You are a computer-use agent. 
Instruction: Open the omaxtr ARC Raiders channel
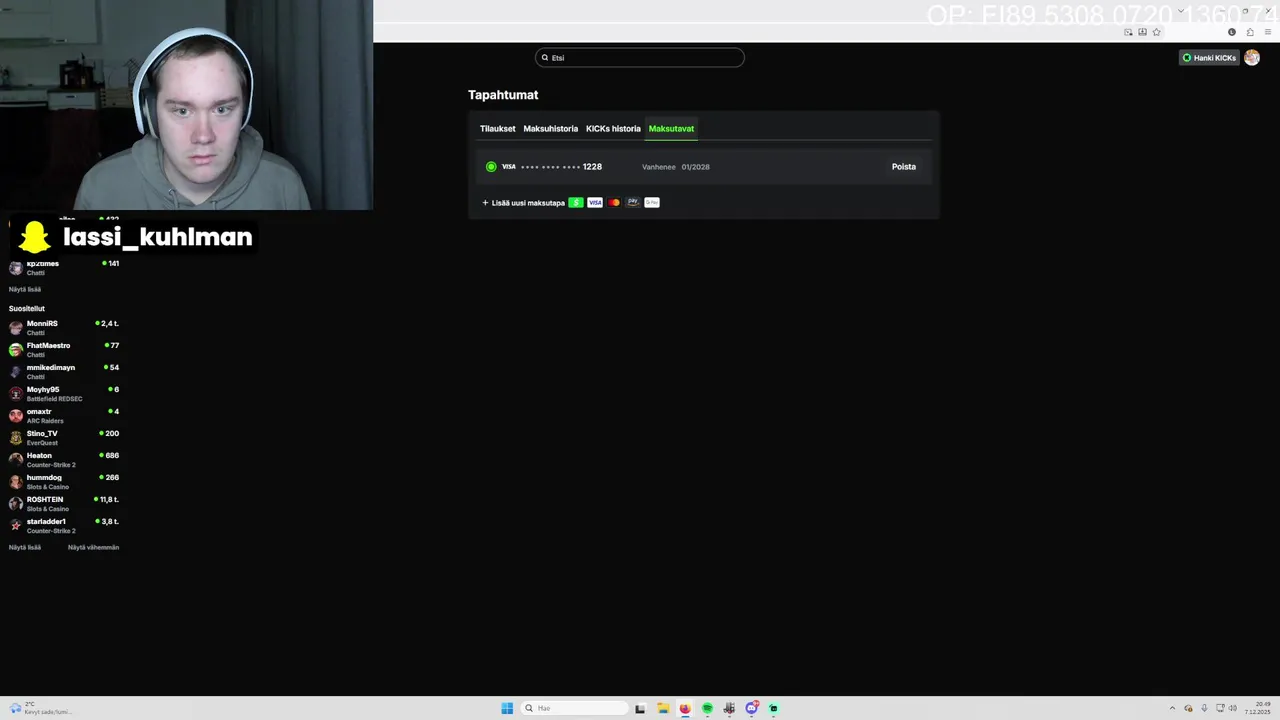64,416
